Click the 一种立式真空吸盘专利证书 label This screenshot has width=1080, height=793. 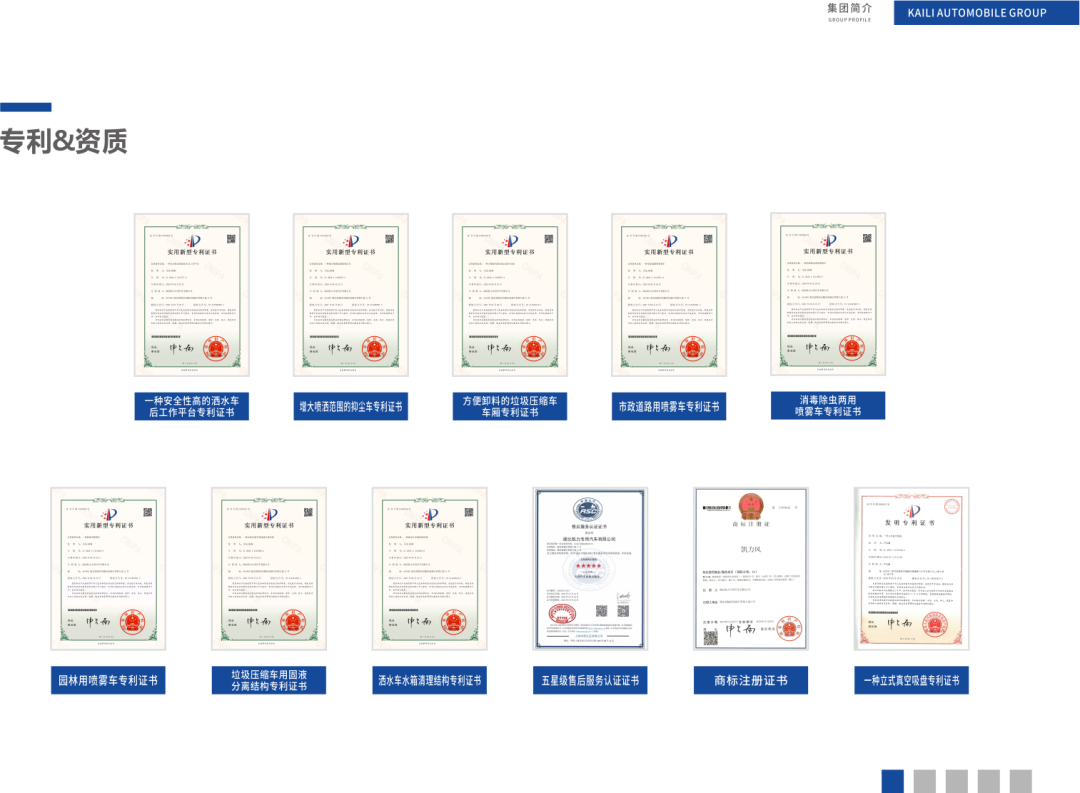coord(912,680)
